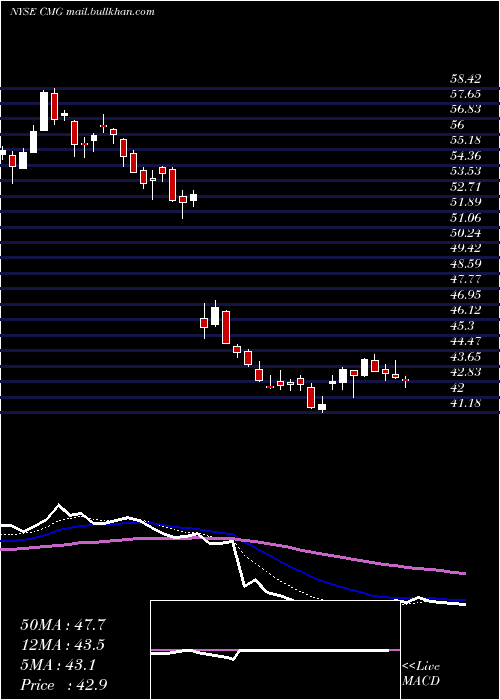Click inside the MACD indicator panel
Screen dimensions: 500x700
(x=275, y=650)
